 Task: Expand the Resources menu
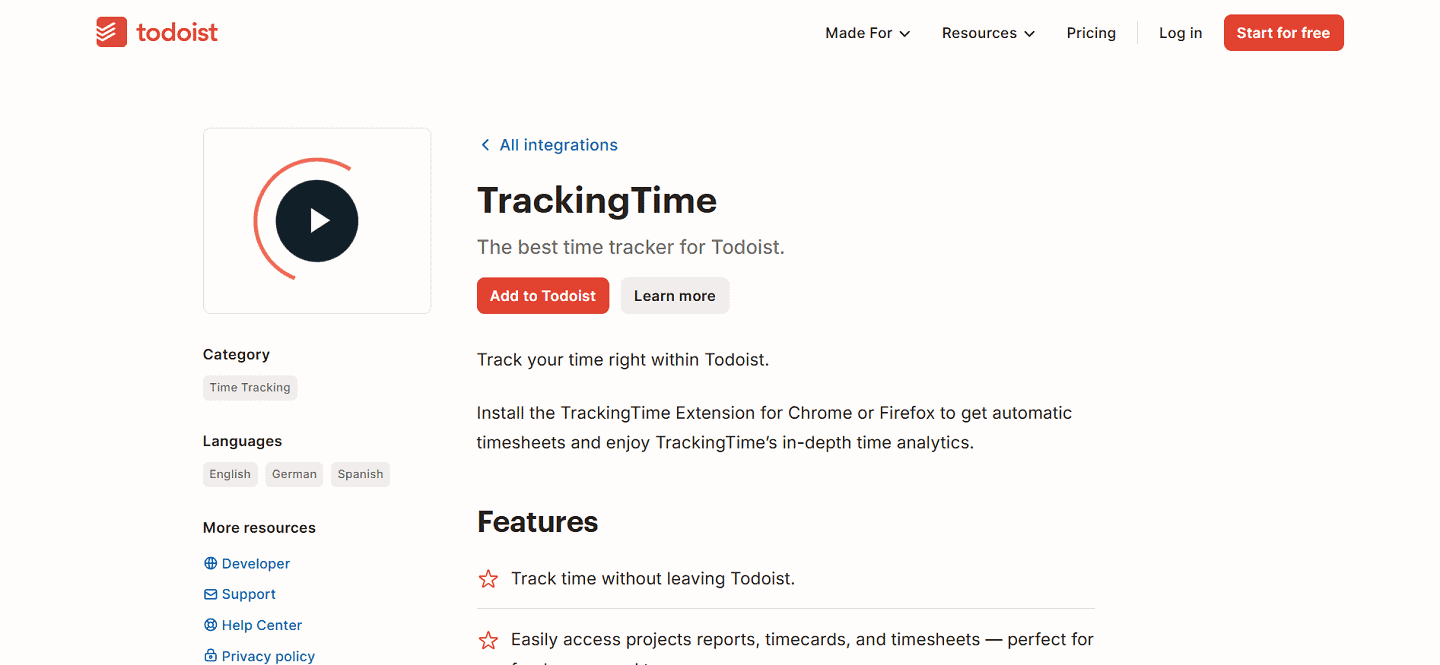click(987, 32)
